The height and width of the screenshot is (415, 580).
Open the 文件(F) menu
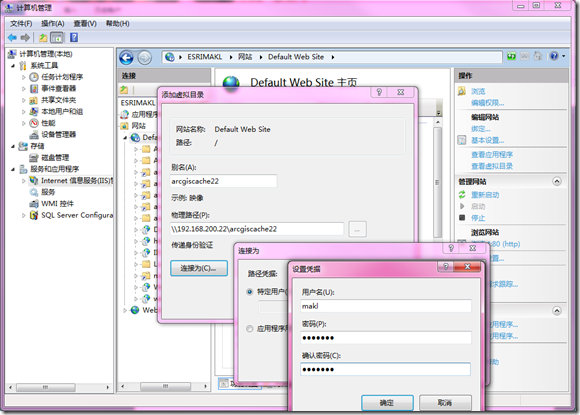pyautogui.click(x=21, y=24)
